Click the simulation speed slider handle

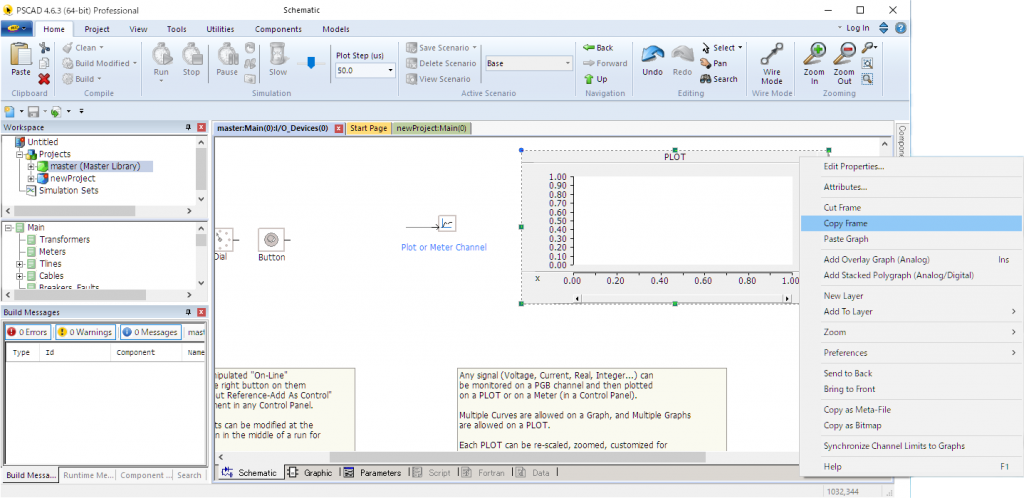311,62
